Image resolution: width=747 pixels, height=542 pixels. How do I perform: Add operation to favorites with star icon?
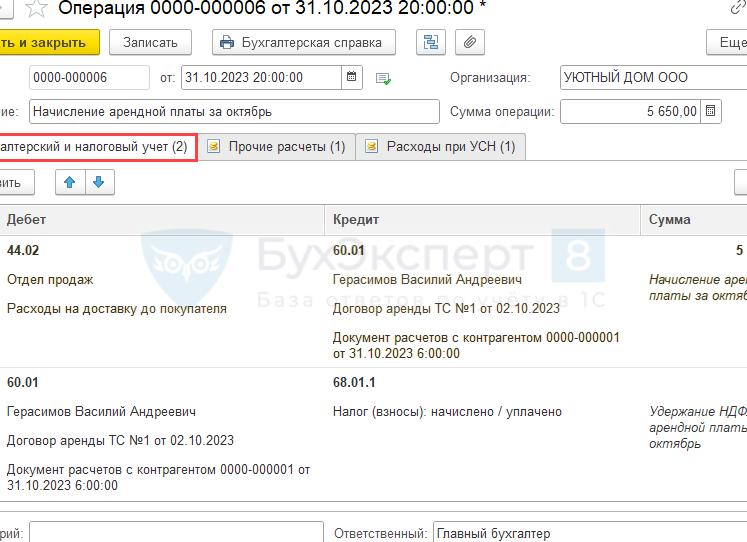[x=36, y=8]
